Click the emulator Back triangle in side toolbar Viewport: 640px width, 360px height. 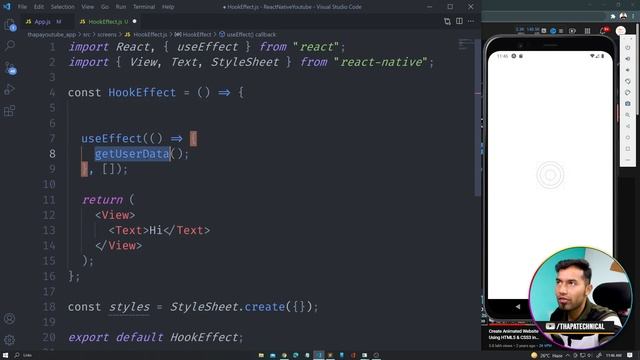pyautogui.click(x=628, y=126)
